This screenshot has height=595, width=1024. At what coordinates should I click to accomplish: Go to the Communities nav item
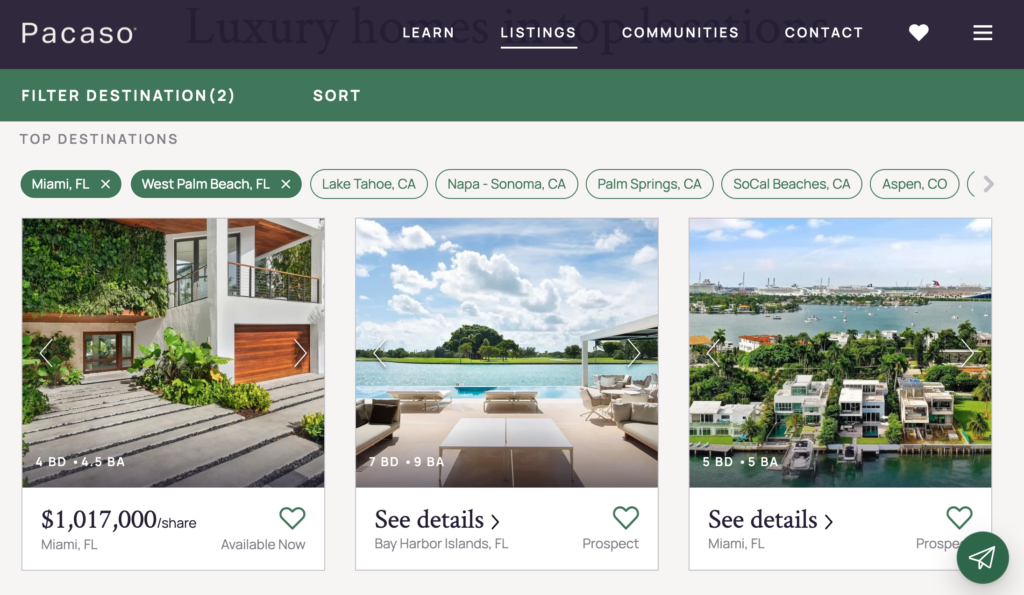pos(680,33)
